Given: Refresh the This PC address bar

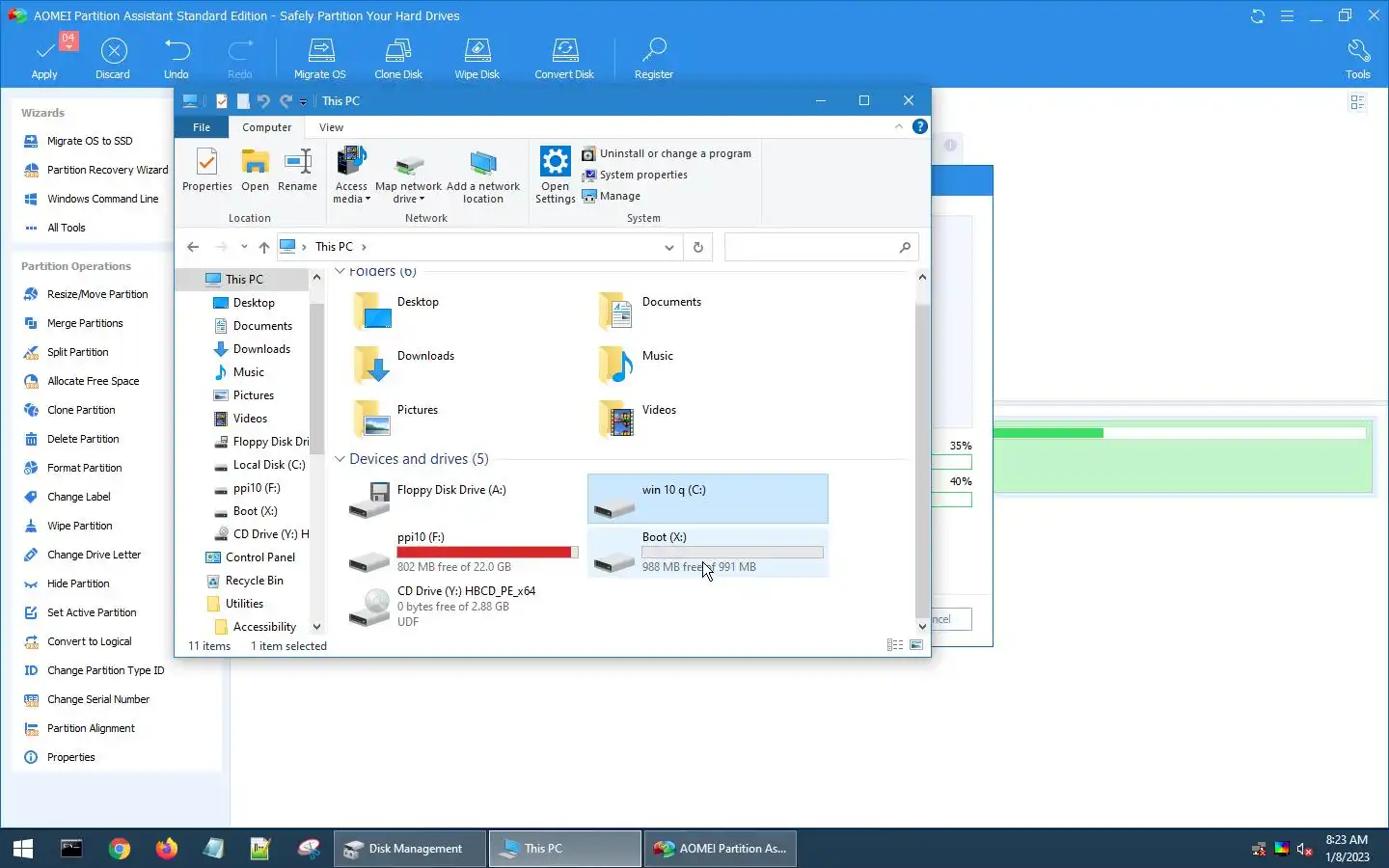Looking at the screenshot, I should (698, 247).
